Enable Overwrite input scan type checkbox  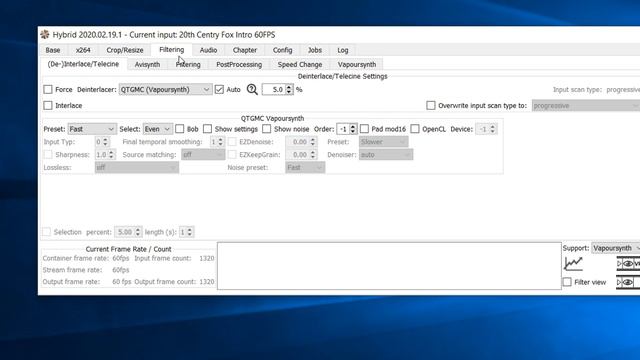point(431,105)
